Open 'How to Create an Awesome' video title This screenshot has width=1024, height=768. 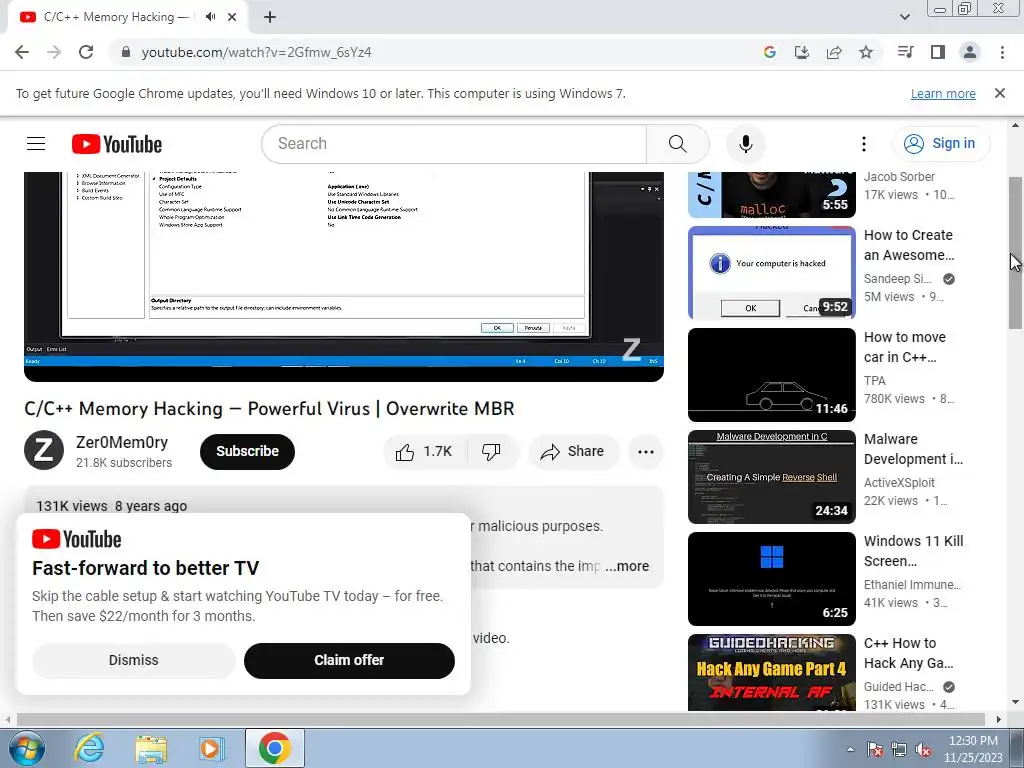908,245
